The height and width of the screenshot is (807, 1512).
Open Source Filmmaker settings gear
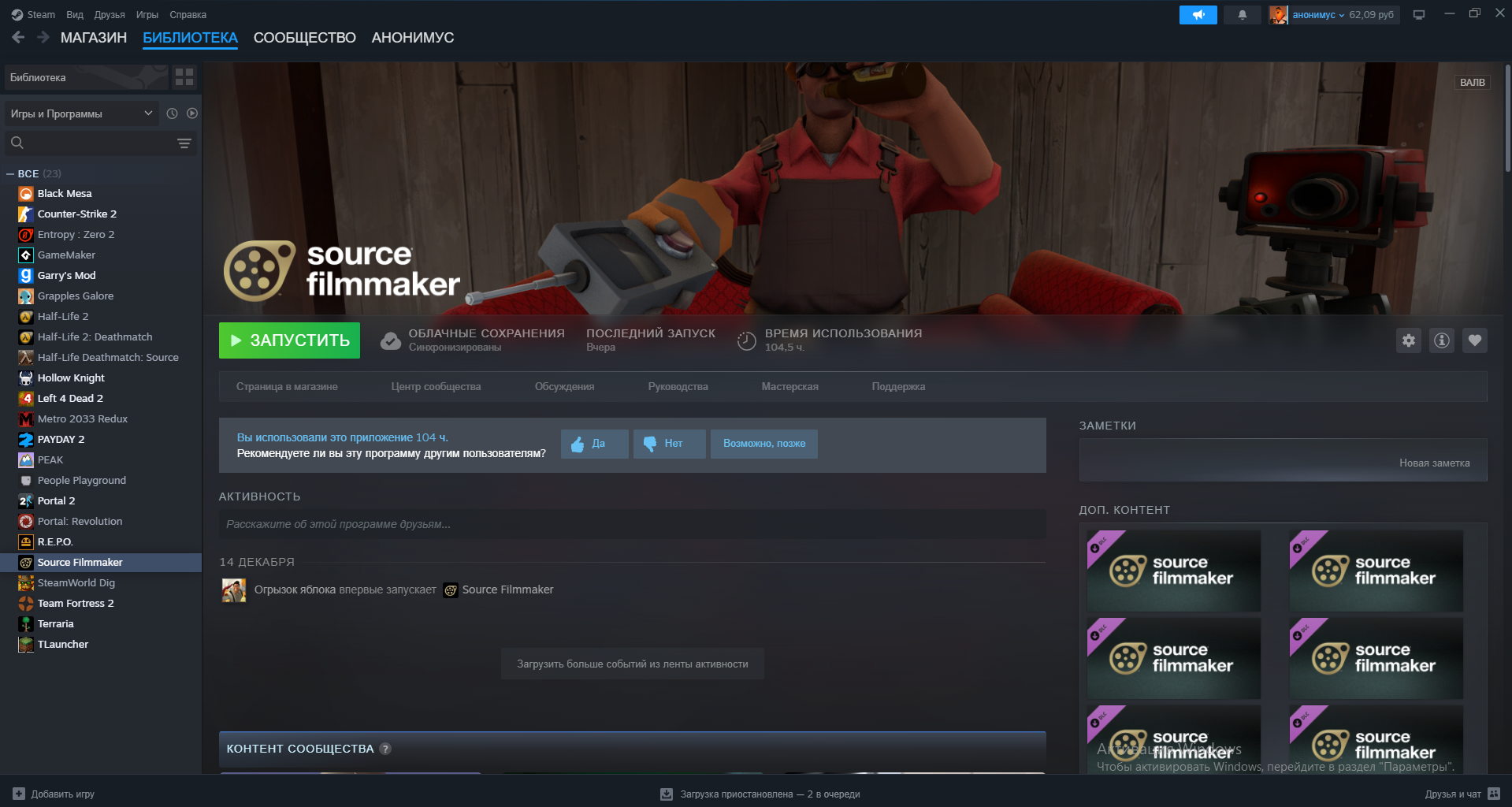(1409, 340)
